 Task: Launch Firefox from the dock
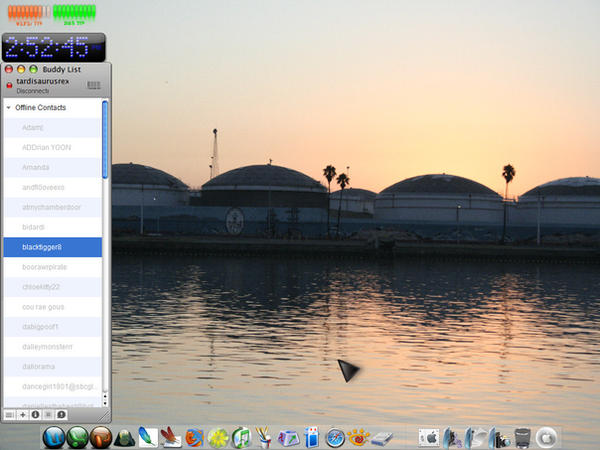tap(194, 438)
